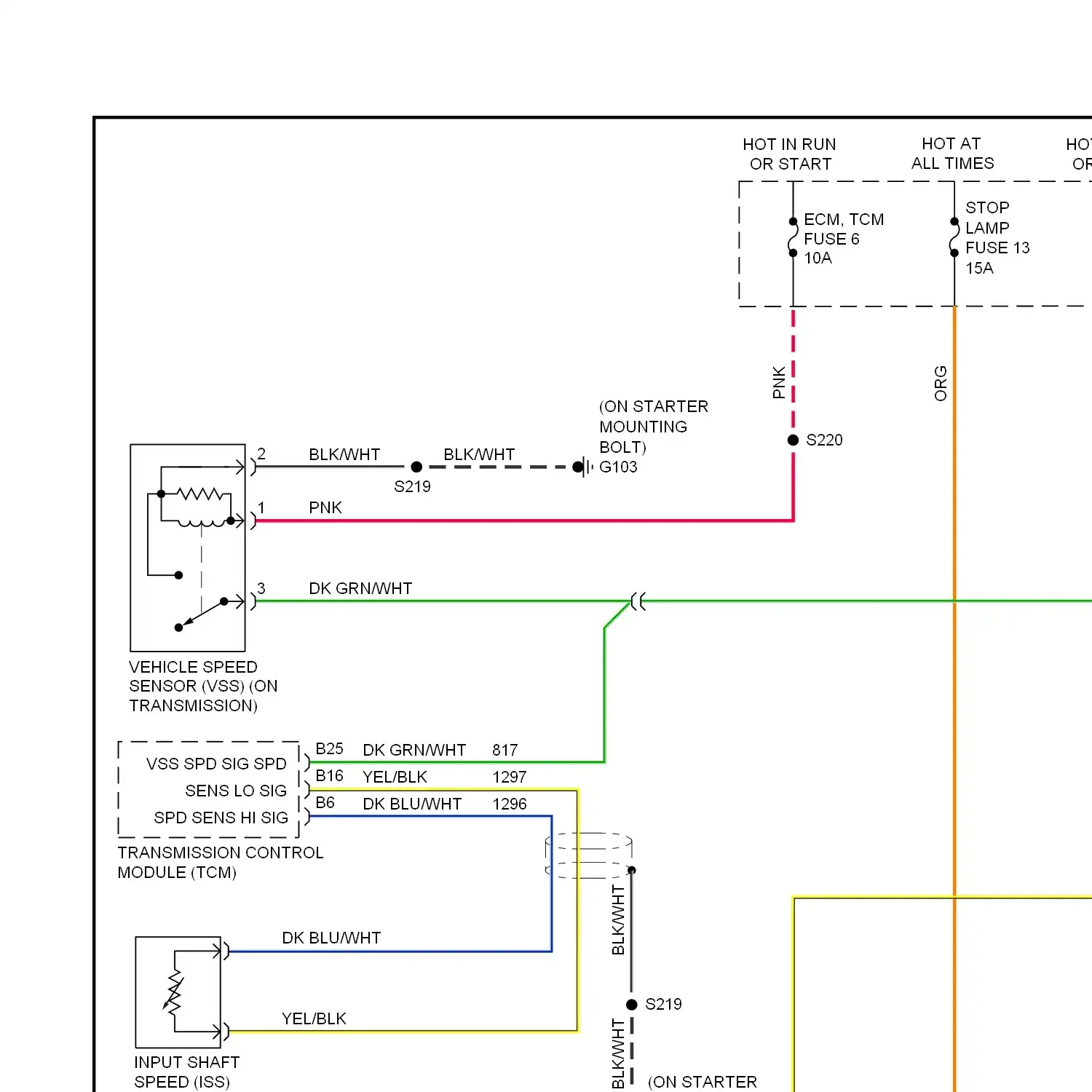Click "DK GRN/WHT" label beside sensor pin 3

pos(360,588)
